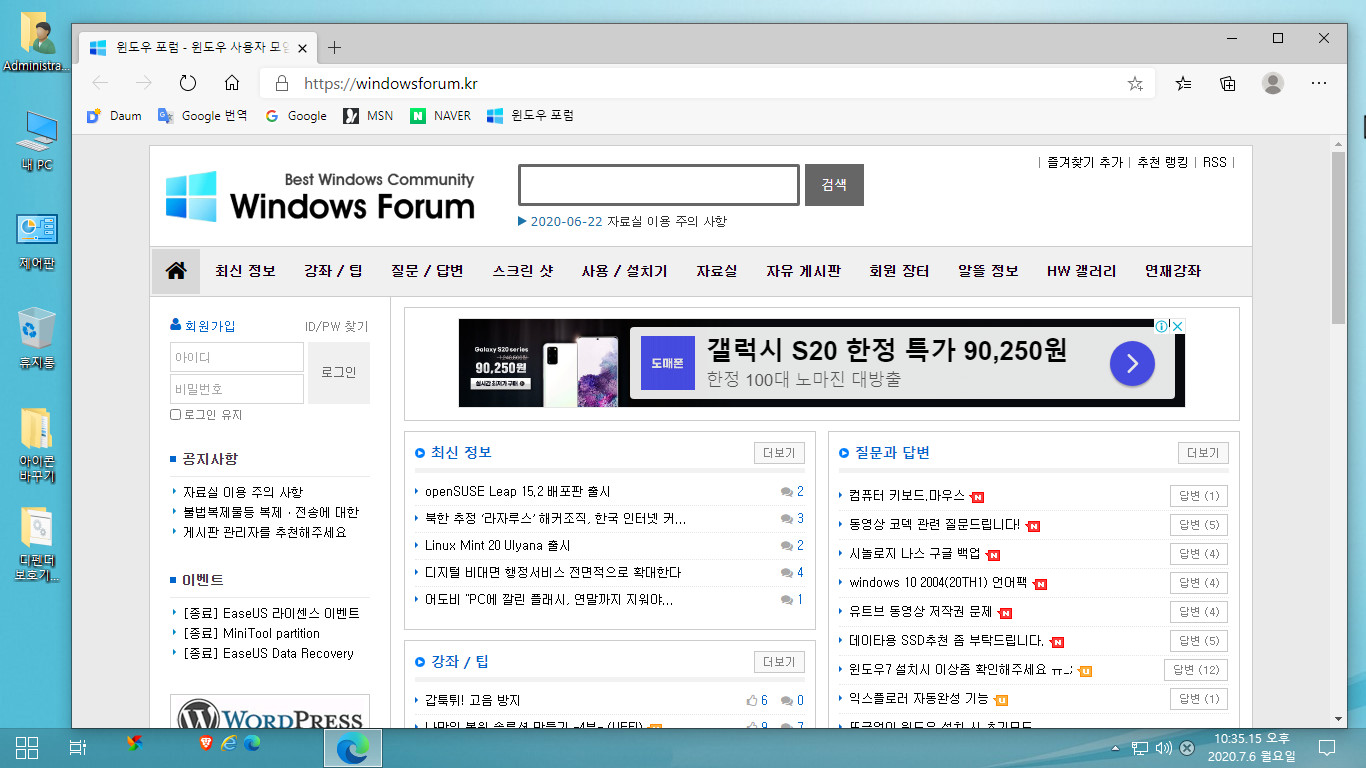Open 컴퓨터 키보드,마우스 question
Image resolution: width=1366 pixels, height=768 pixels.
pyautogui.click(x=907, y=496)
